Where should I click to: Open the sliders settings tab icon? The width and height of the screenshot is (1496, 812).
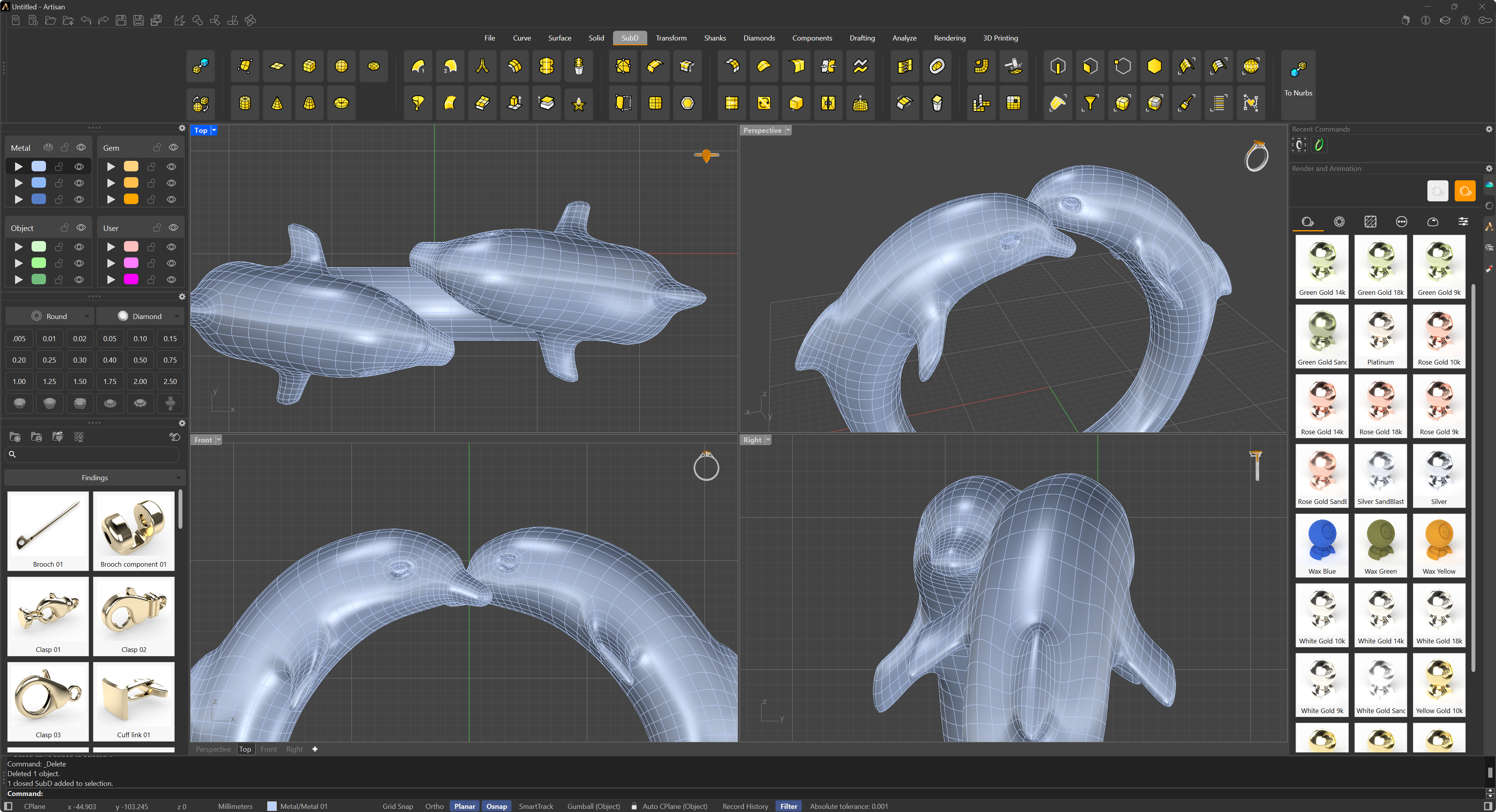click(1463, 222)
